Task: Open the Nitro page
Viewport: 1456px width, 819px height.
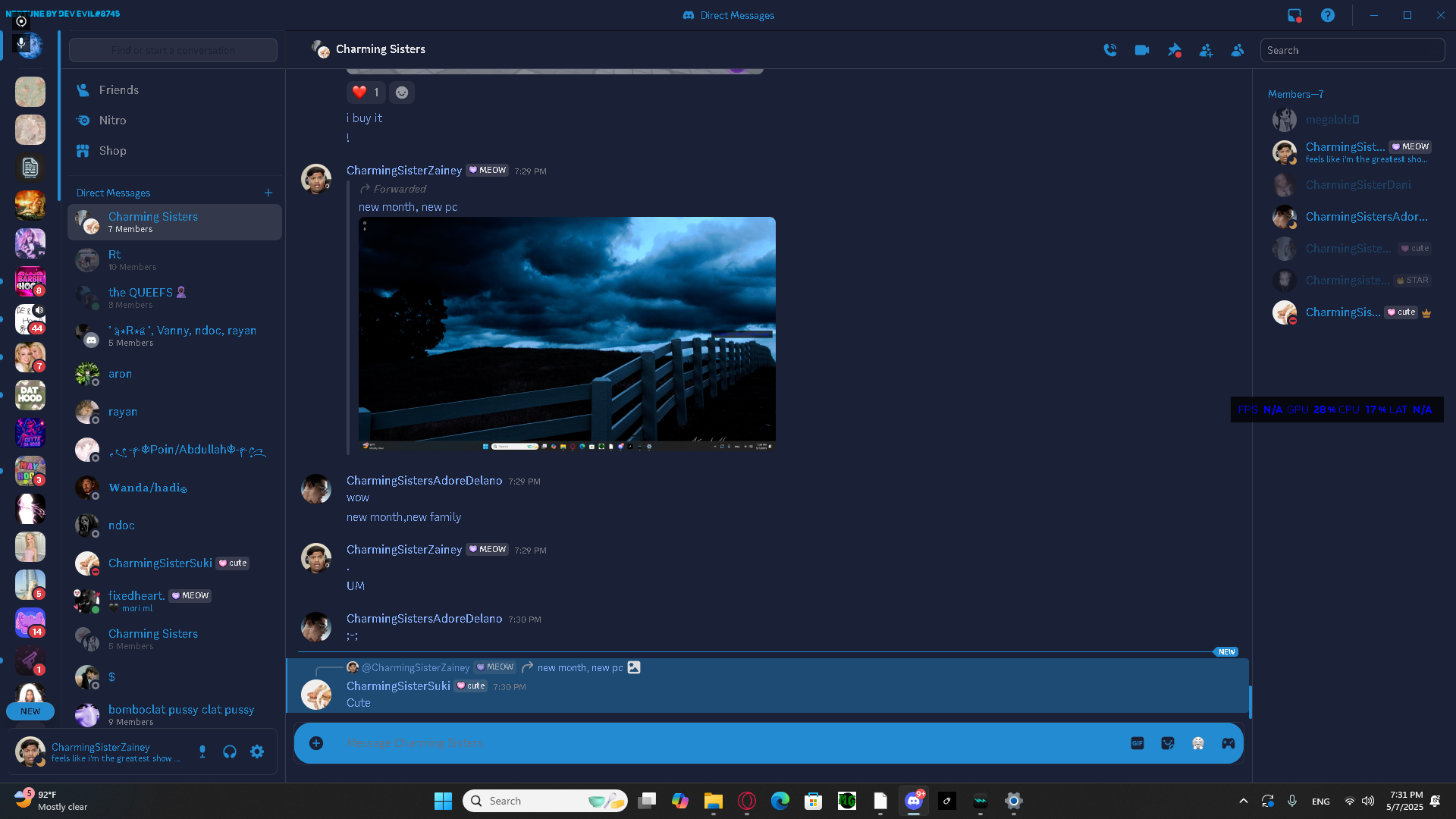Action: click(112, 121)
